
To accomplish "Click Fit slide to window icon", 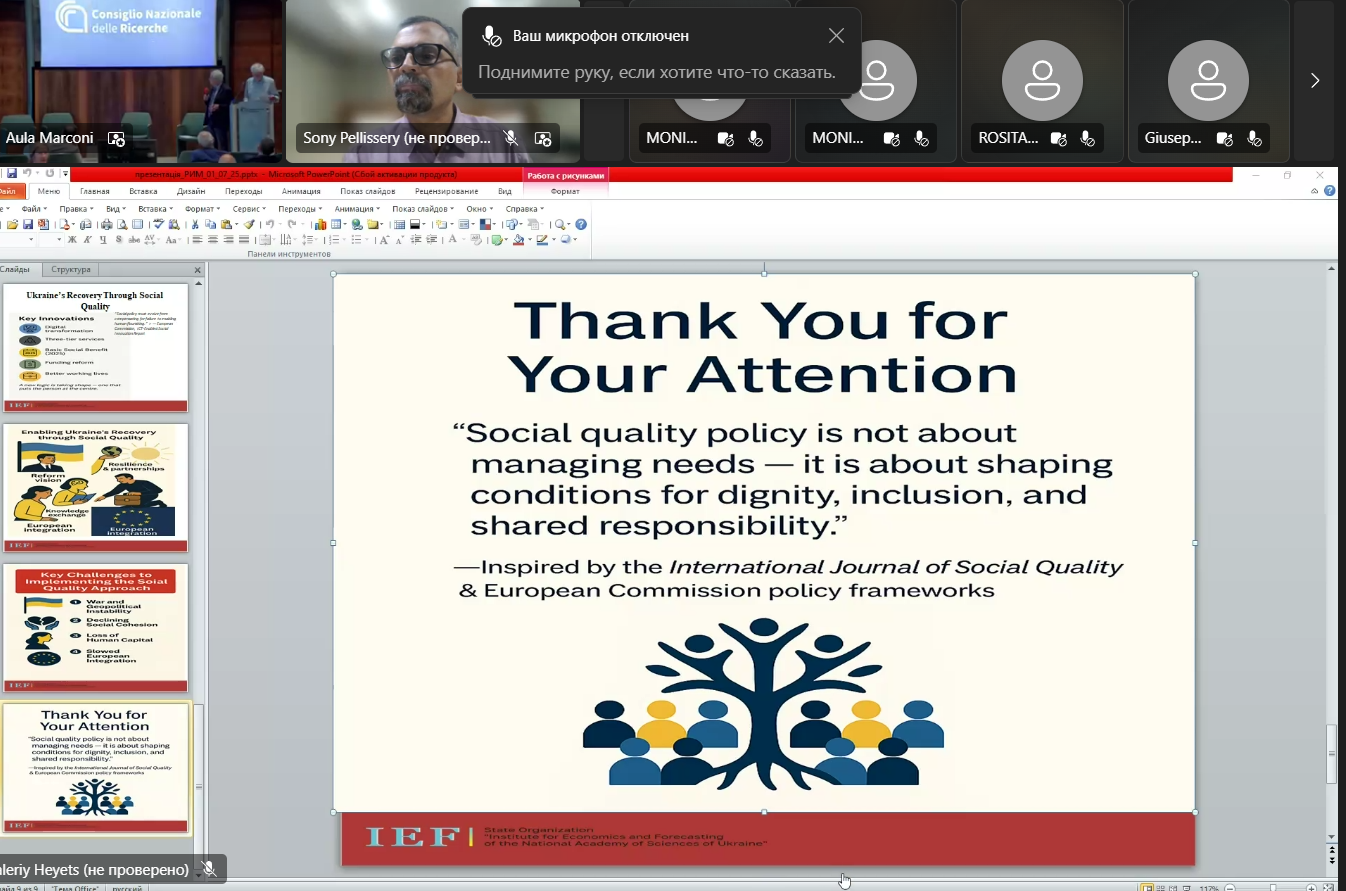I will [x=1328, y=887].
